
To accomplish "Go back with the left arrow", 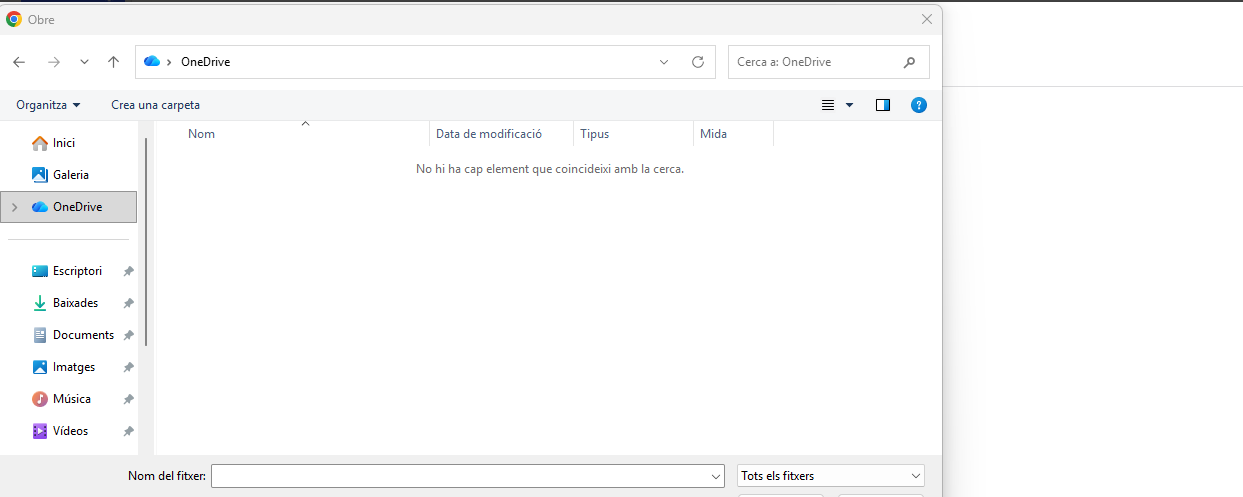I will [x=19, y=62].
